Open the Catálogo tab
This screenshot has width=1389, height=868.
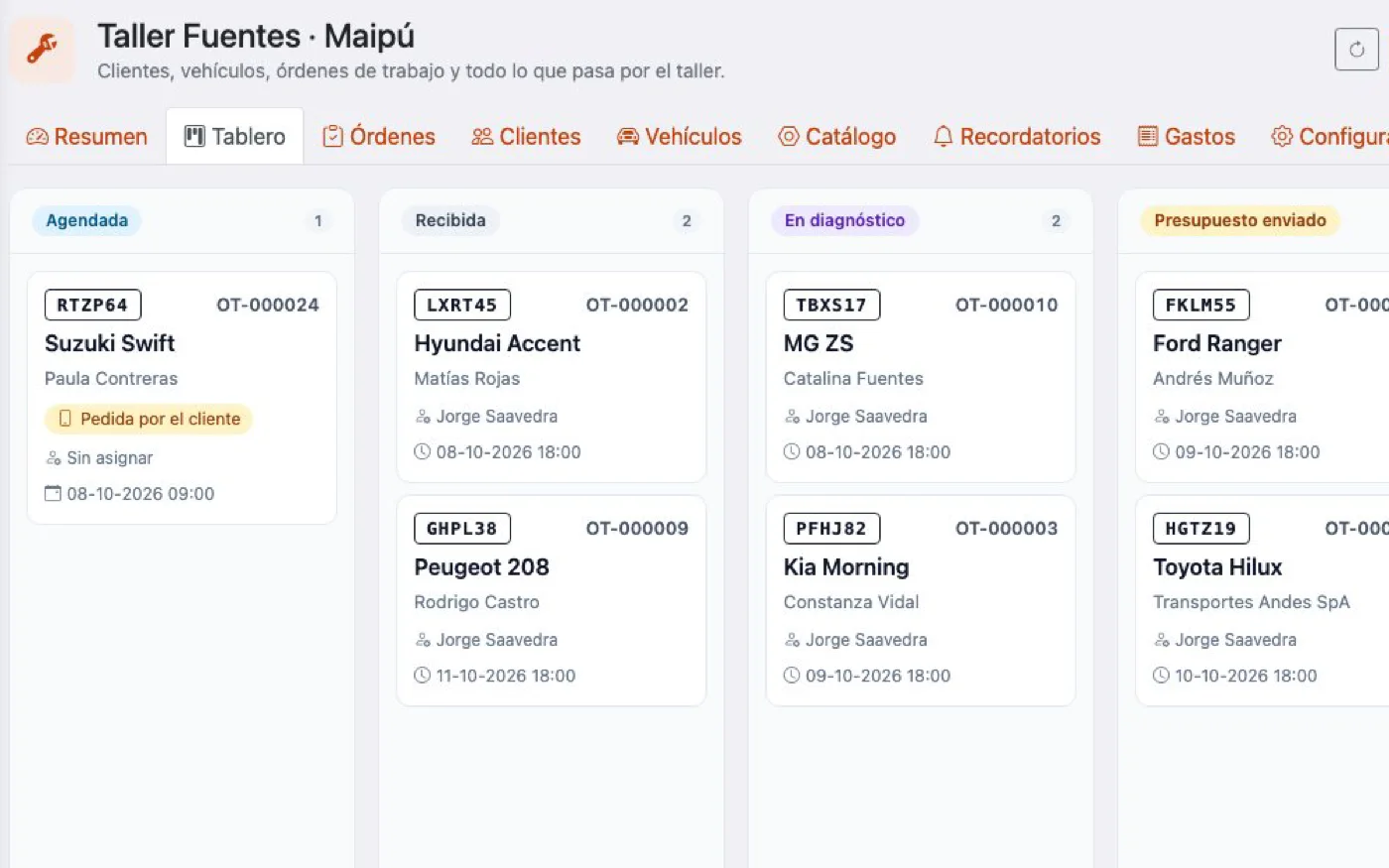pyautogui.click(x=837, y=136)
